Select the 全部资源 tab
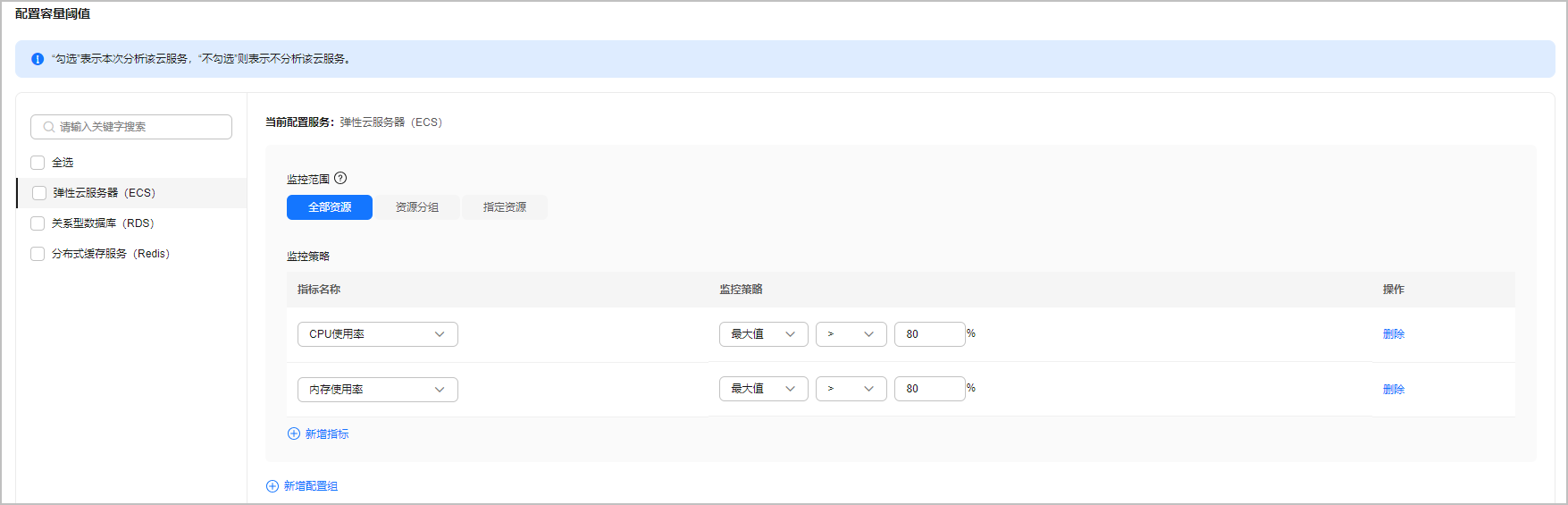 (330, 207)
